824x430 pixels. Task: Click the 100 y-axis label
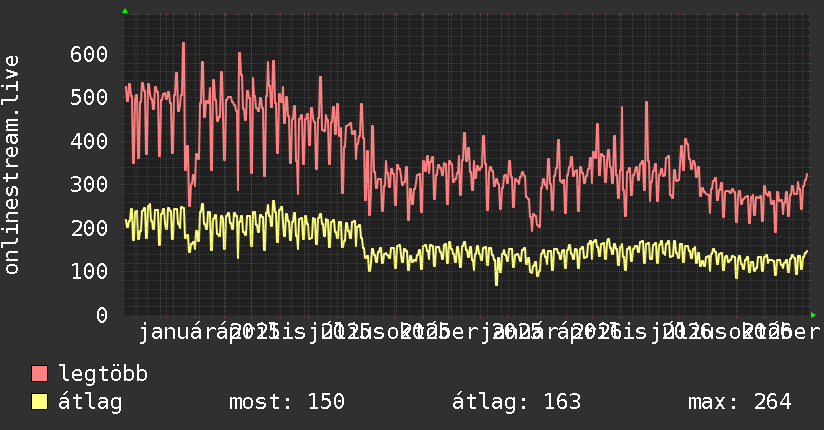pos(89,271)
